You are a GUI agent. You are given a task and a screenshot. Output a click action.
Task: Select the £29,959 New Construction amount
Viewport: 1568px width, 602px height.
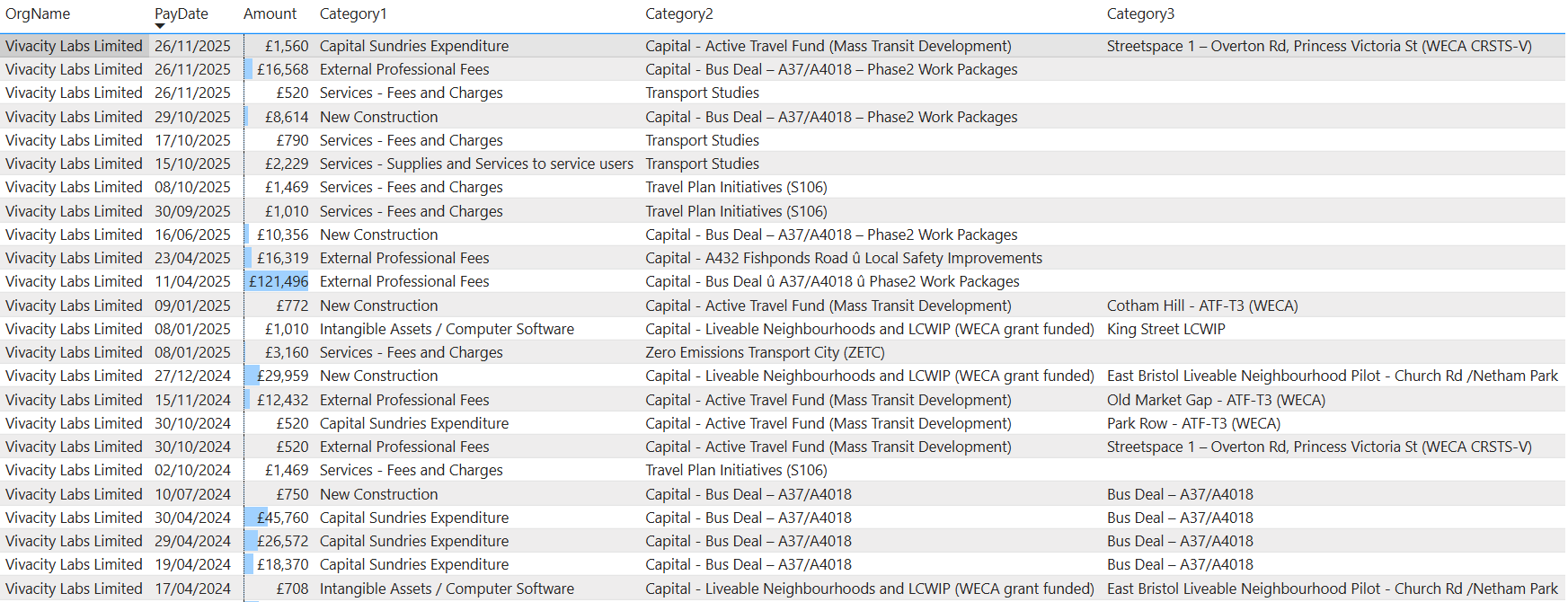tap(282, 376)
